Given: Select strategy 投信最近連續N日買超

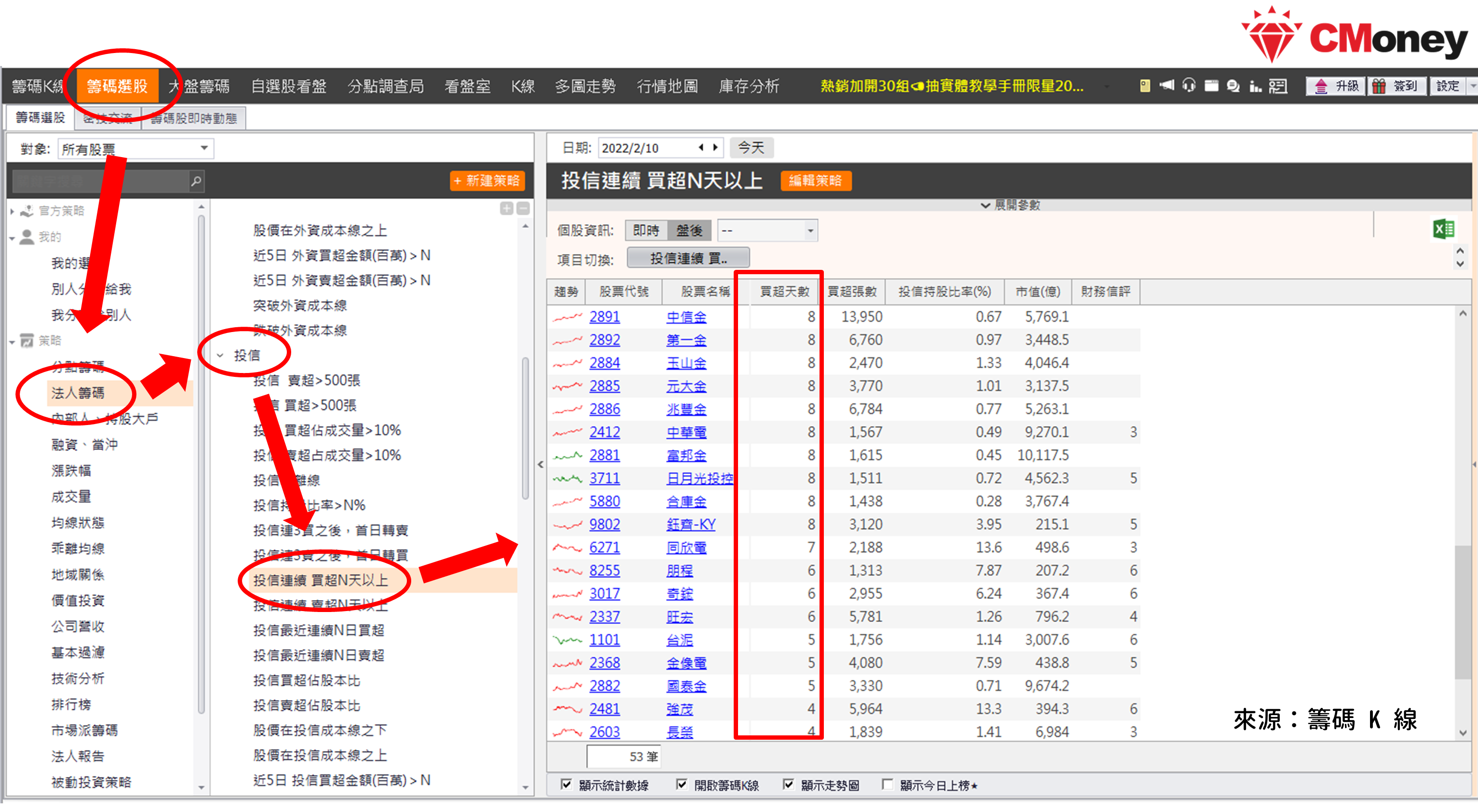Looking at the screenshot, I should 319,630.
